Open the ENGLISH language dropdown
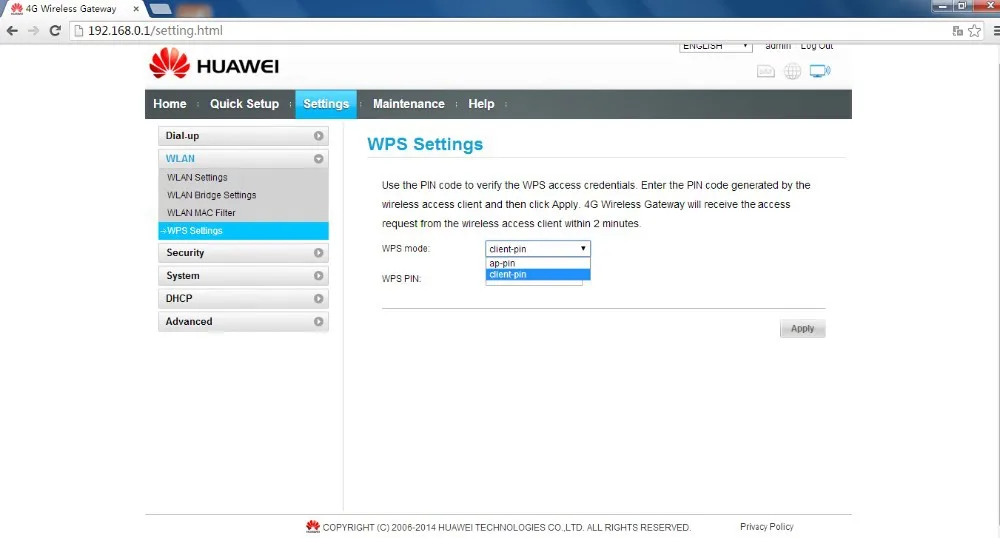Viewport: 1000px width, 538px height. click(x=716, y=47)
